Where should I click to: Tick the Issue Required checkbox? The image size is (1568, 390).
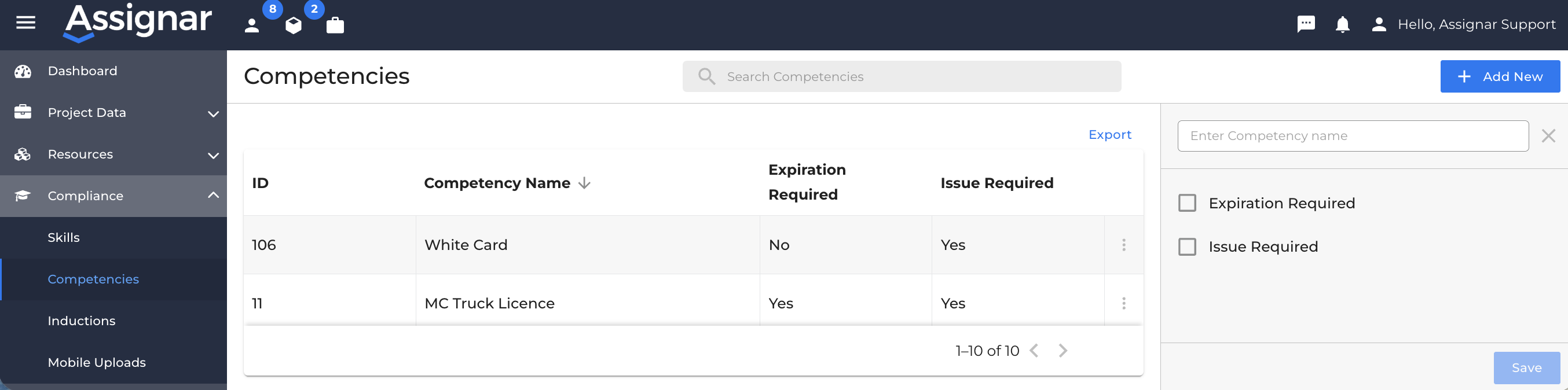pyautogui.click(x=1187, y=246)
